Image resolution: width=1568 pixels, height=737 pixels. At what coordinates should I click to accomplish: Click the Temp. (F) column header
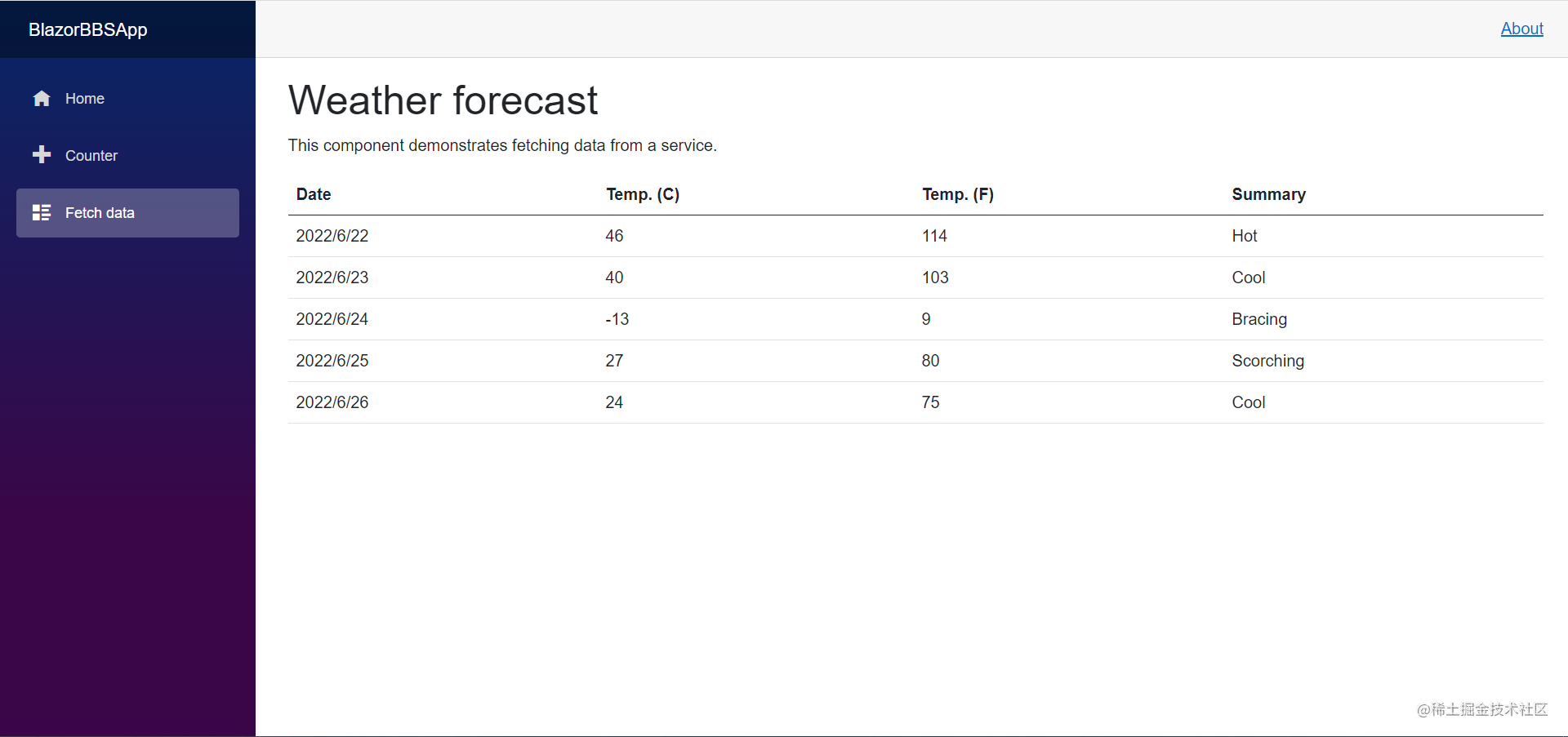click(x=958, y=194)
